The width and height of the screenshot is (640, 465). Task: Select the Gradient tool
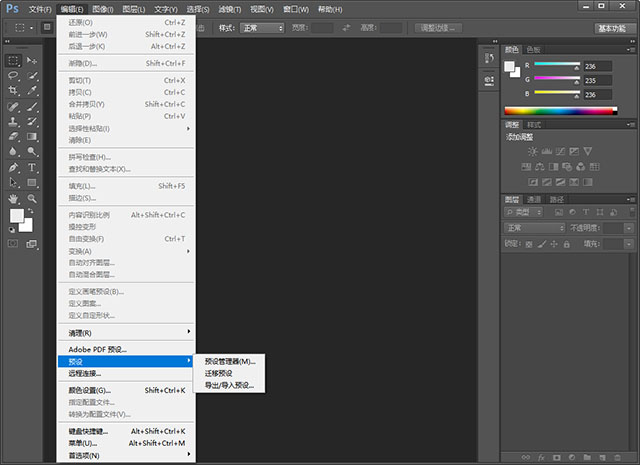(x=32, y=136)
